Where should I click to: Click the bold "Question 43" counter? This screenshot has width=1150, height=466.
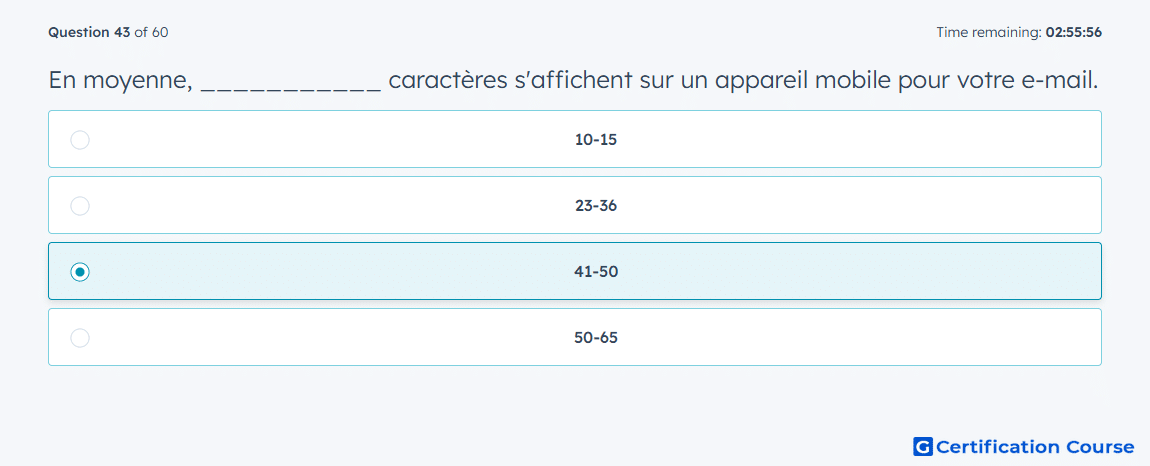89,32
